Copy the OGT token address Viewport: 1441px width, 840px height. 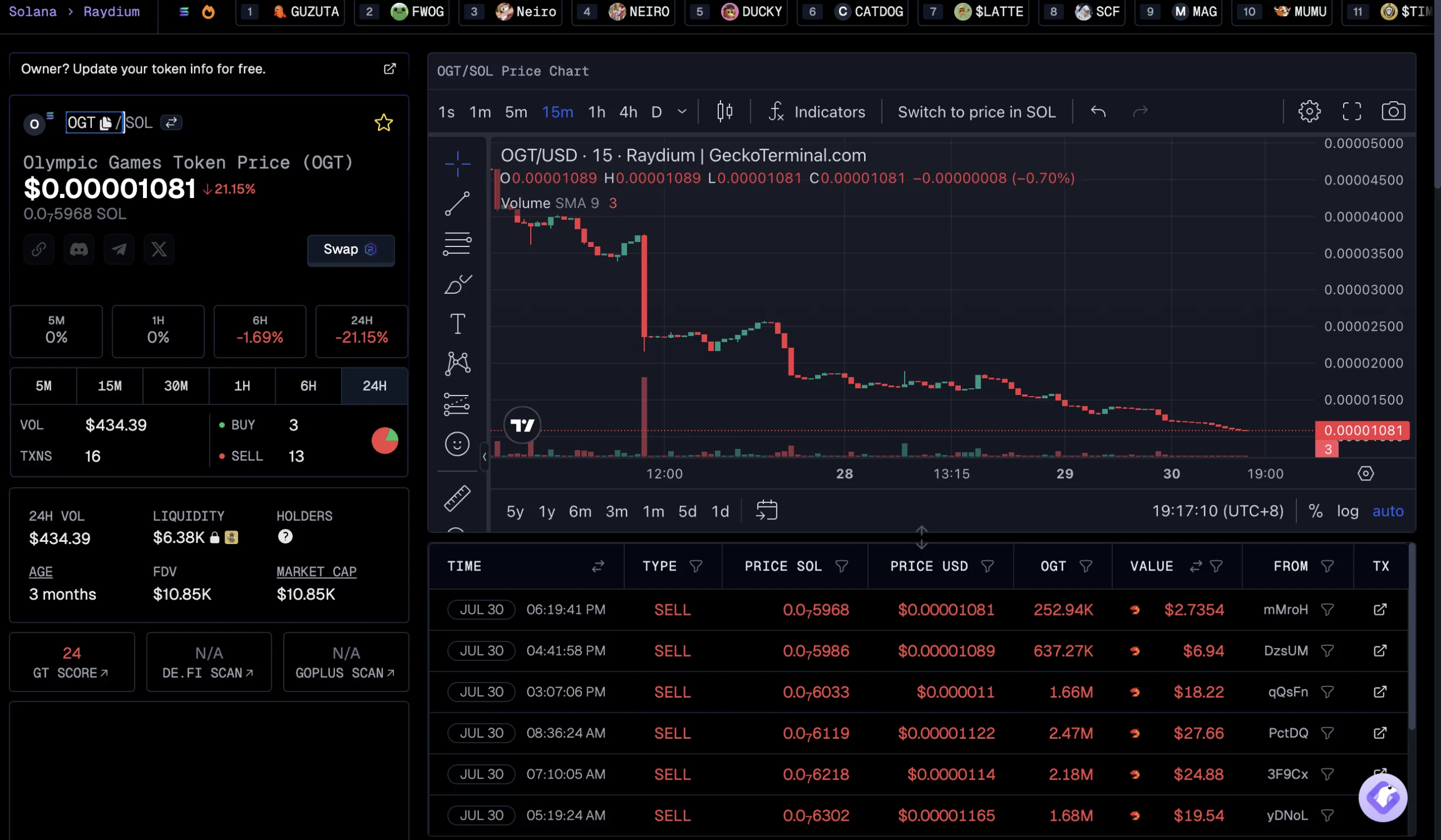(106, 123)
